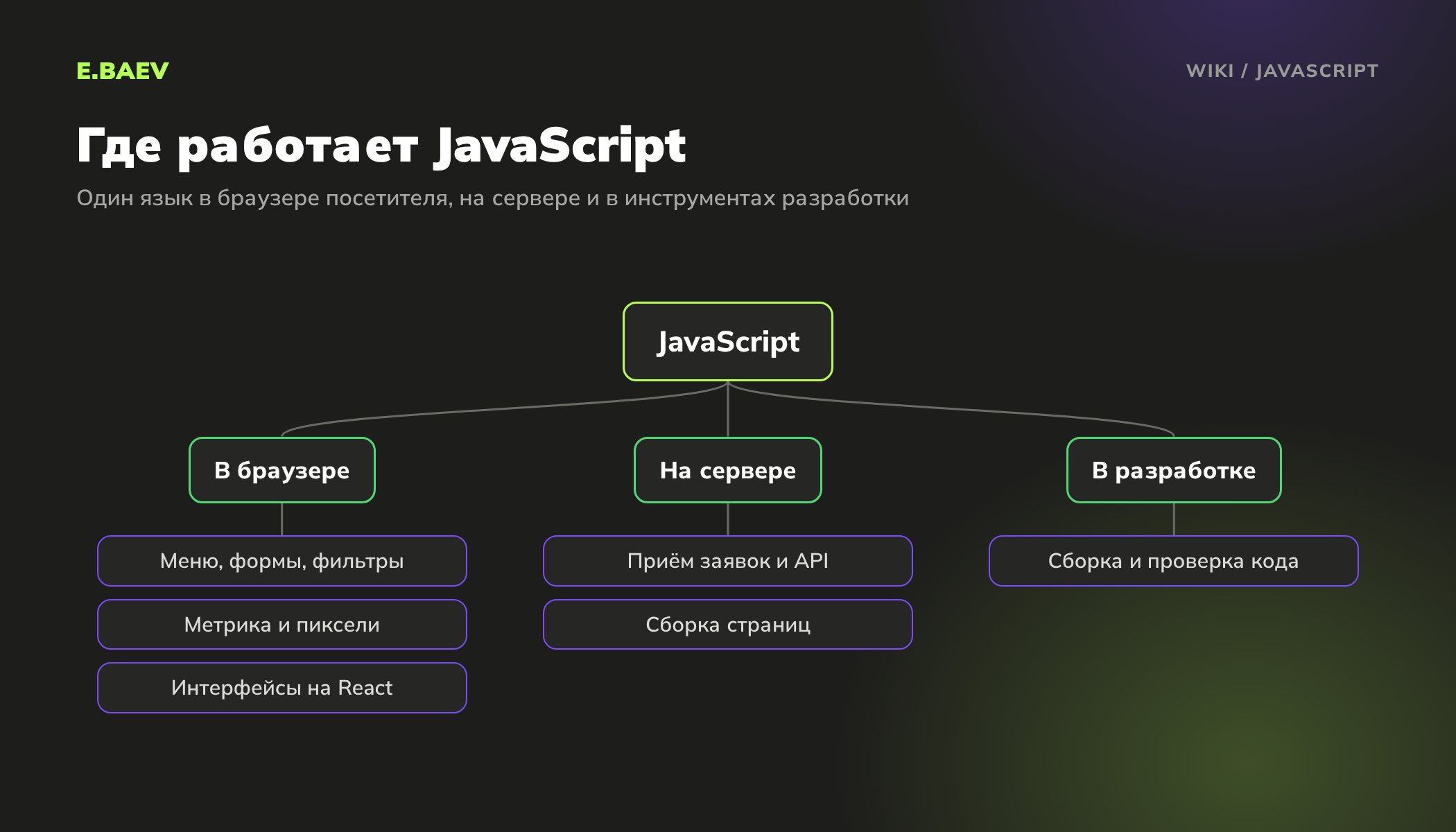The height and width of the screenshot is (832, 1456).
Task: Click the 'Сборка страниц' box
Action: 728,625
